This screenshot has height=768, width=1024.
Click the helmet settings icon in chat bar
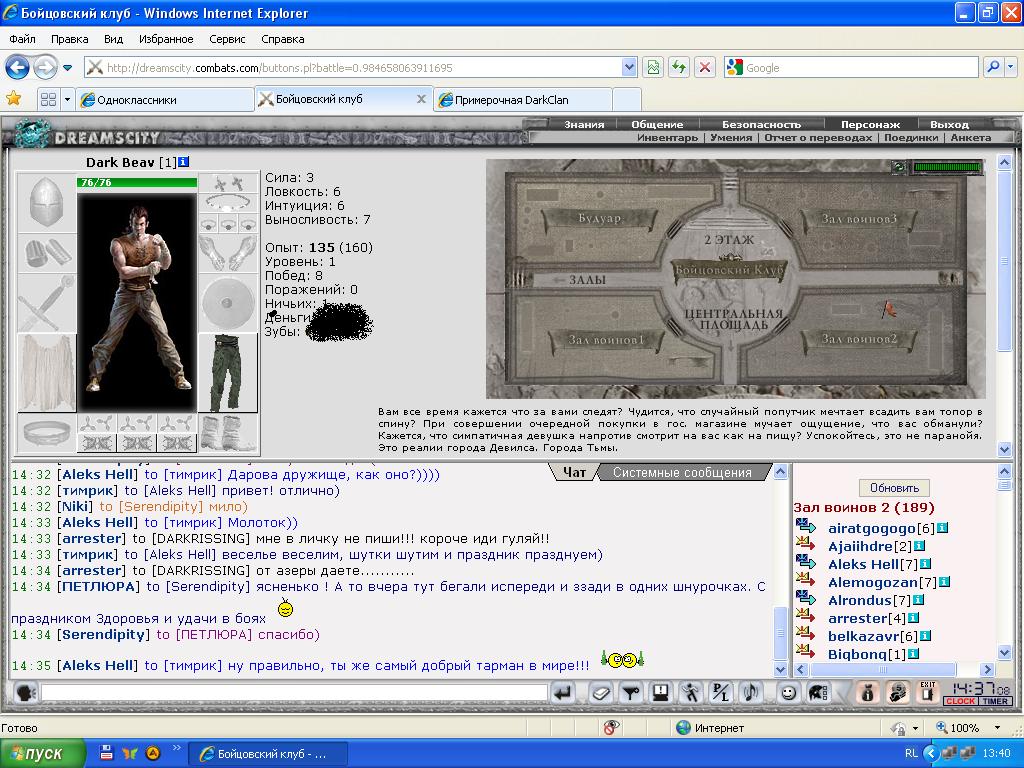[x=818, y=692]
